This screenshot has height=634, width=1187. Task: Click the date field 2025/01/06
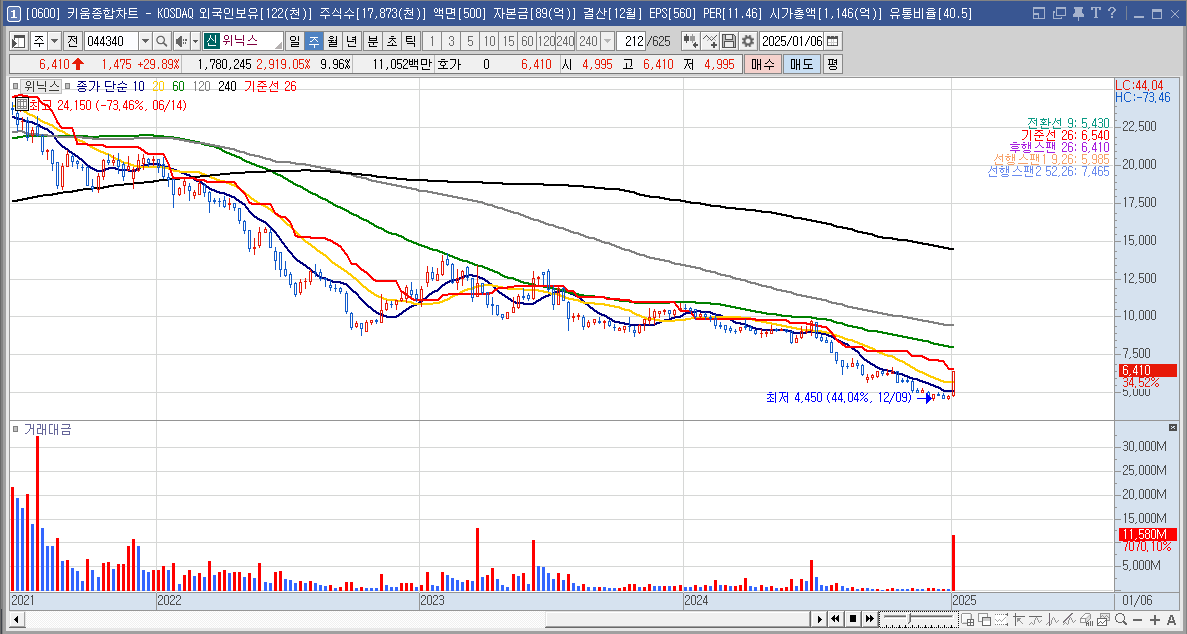coord(791,41)
